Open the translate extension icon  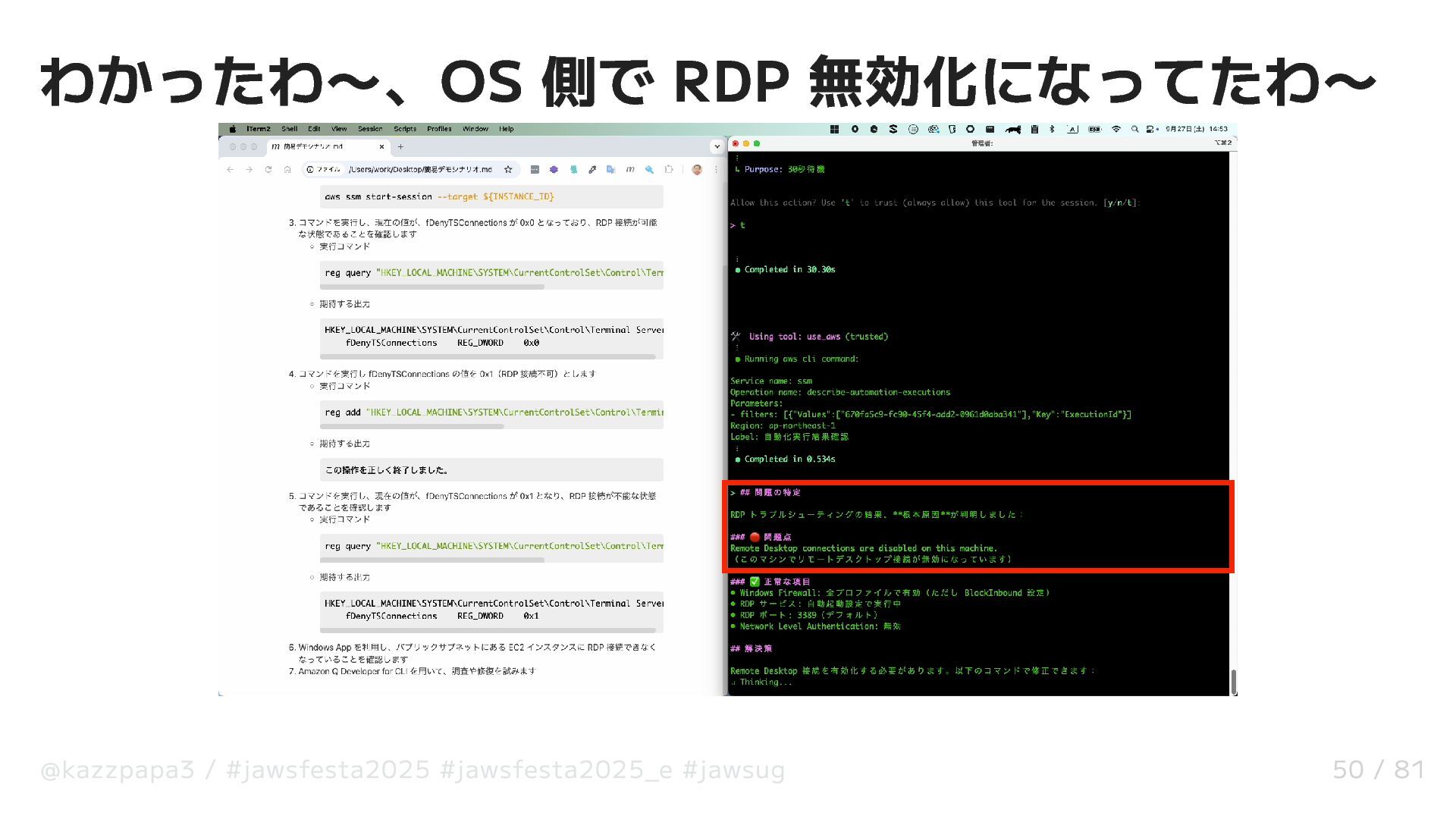click(611, 170)
